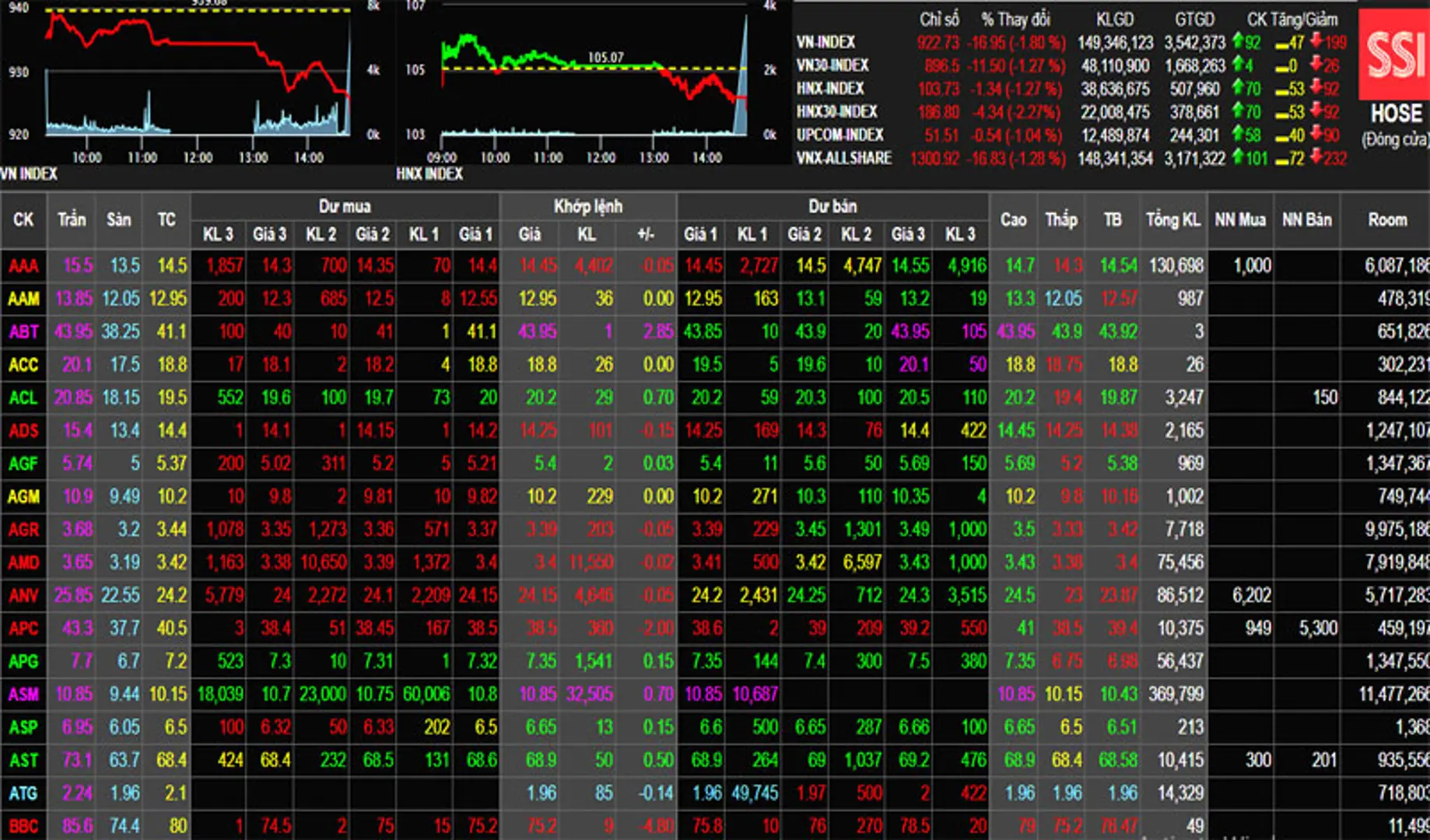Click the Room column header
Screen dimensions: 1430x840
point(1387,220)
